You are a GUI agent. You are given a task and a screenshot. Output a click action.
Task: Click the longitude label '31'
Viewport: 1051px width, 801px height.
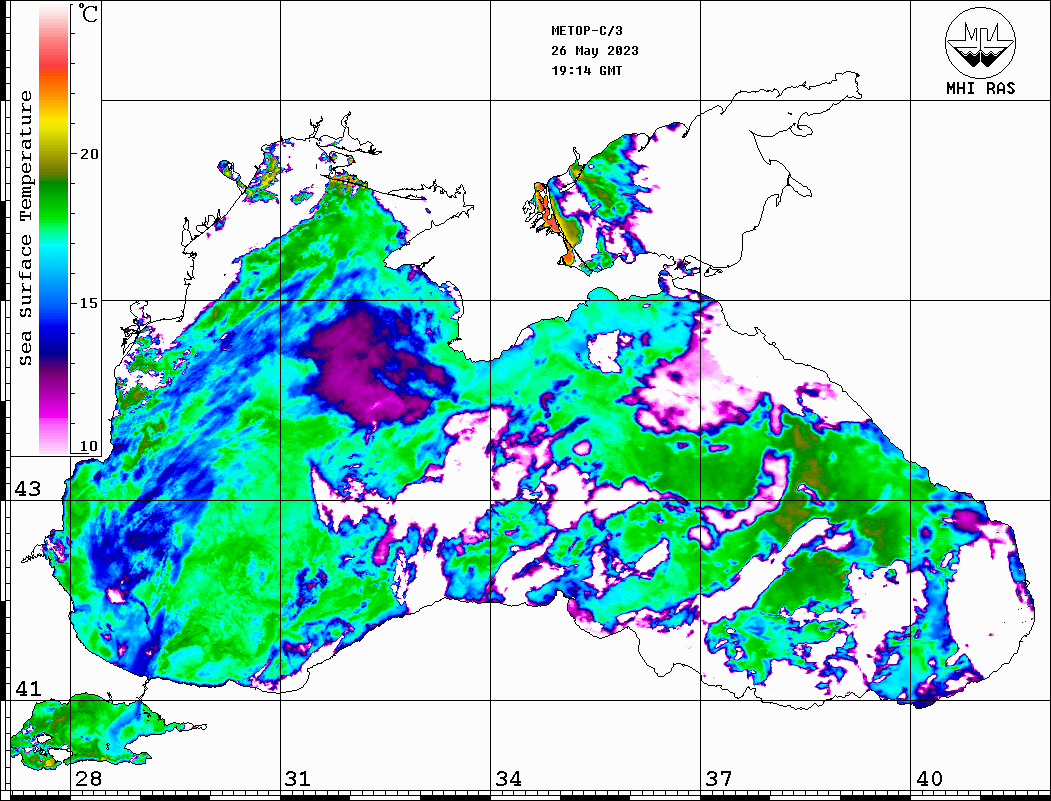point(298,778)
